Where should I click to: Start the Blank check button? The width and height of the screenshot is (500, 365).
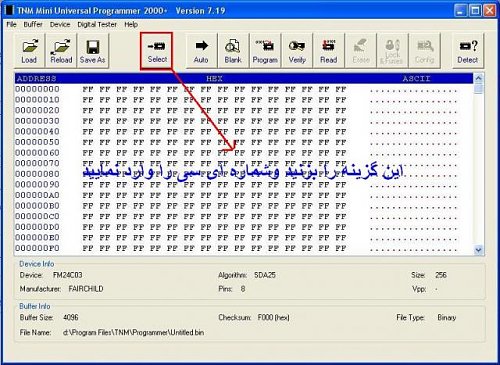pos(233,51)
